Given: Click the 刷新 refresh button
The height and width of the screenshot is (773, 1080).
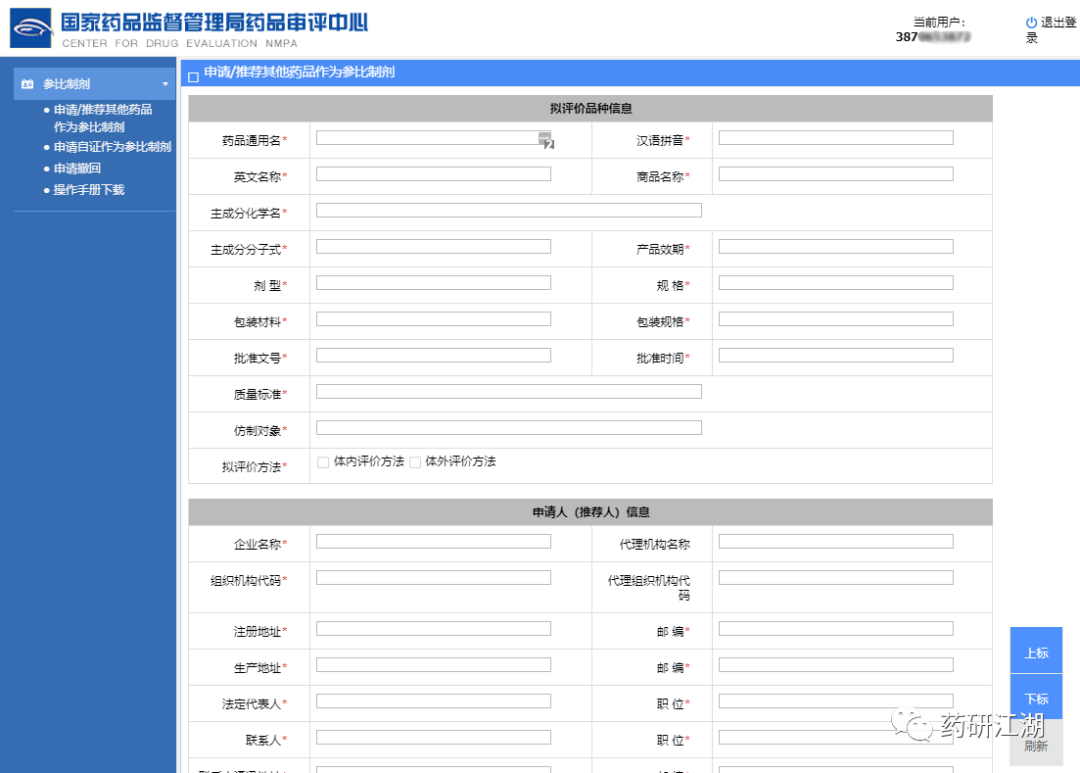Looking at the screenshot, I should (x=1036, y=746).
